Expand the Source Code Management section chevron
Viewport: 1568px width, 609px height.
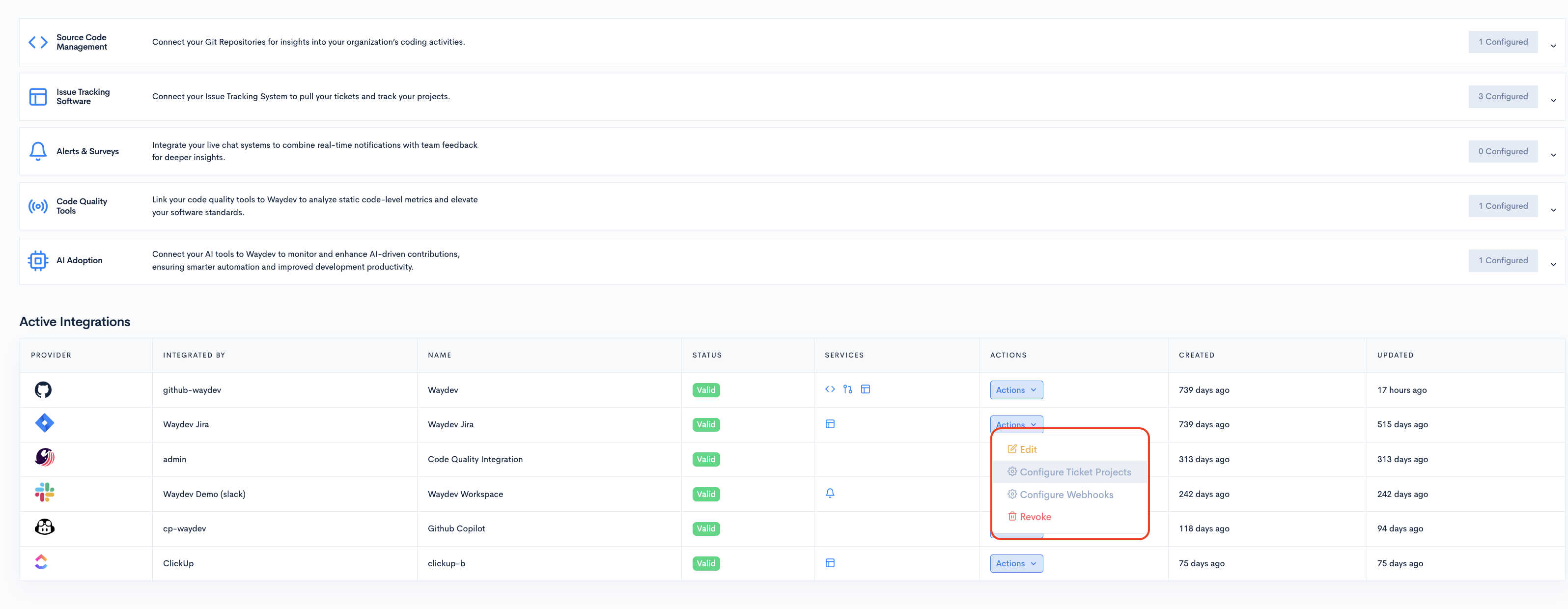click(1553, 46)
